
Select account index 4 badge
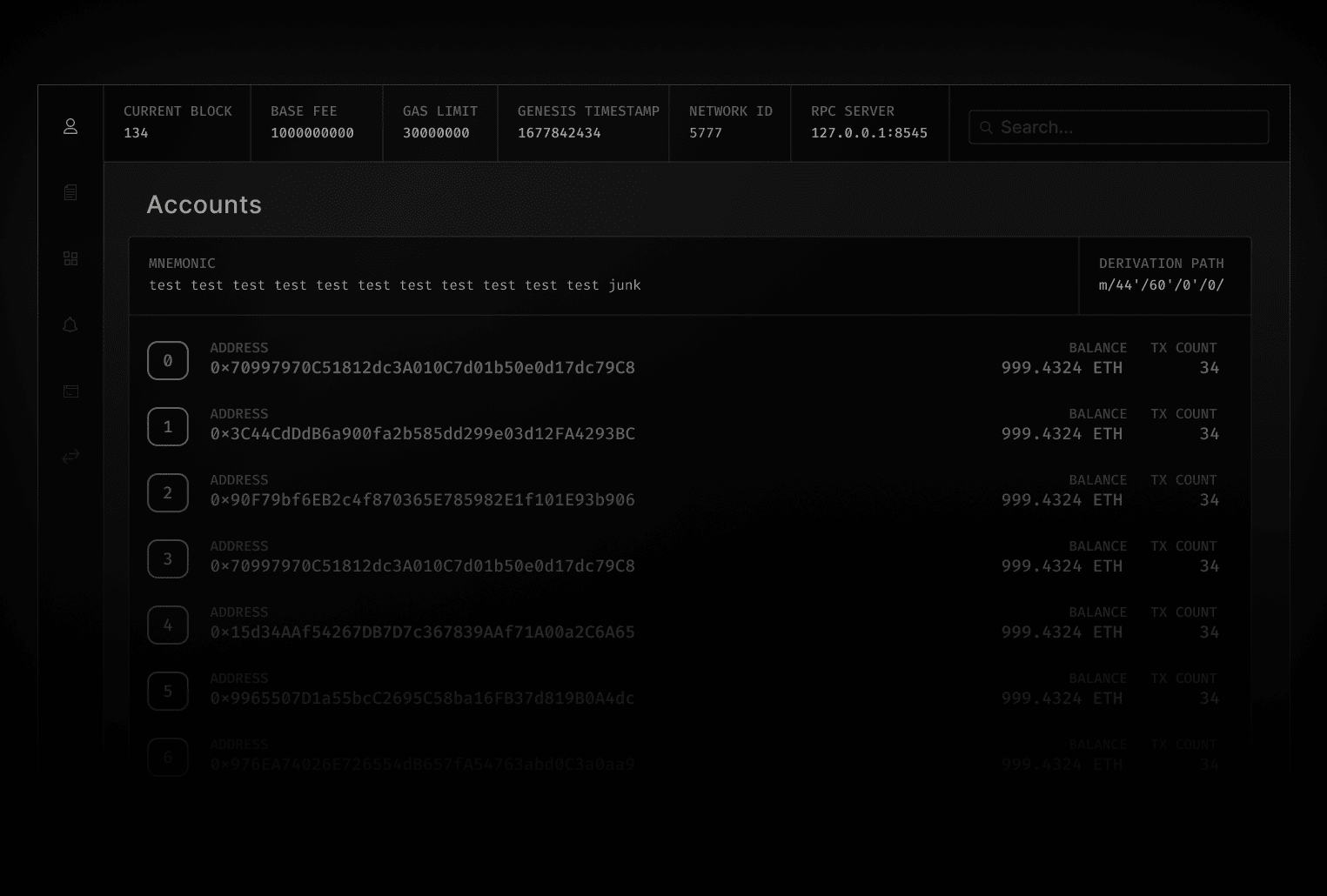(x=168, y=625)
